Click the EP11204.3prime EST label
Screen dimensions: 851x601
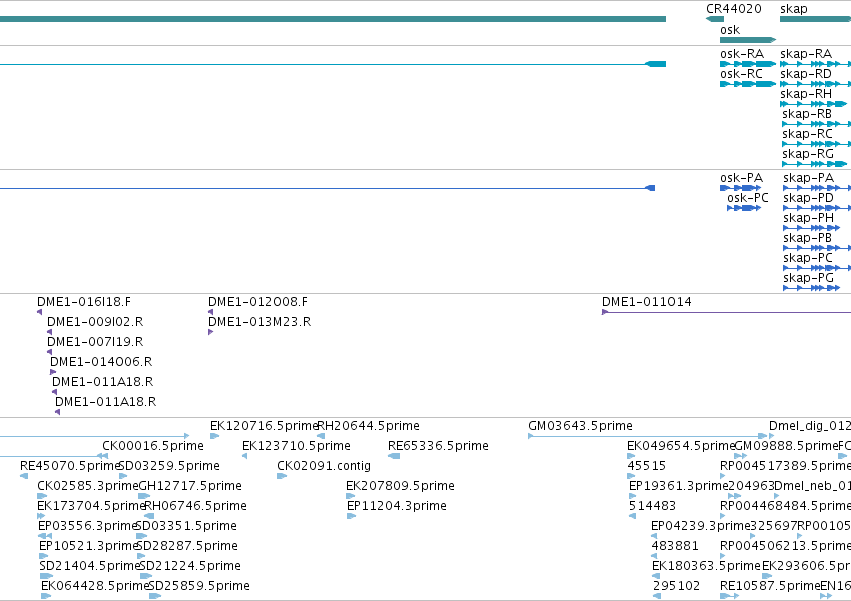[397, 506]
